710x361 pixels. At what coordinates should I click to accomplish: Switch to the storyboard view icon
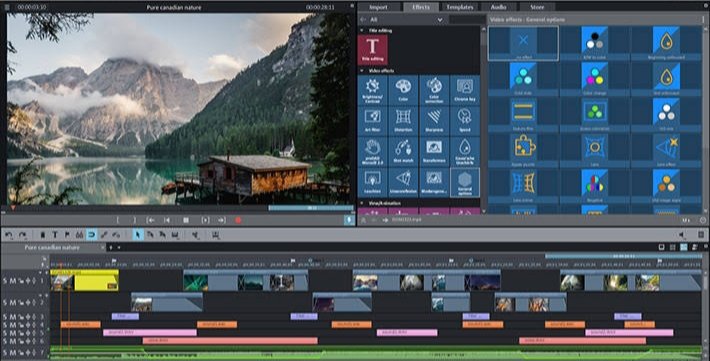[662, 247]
